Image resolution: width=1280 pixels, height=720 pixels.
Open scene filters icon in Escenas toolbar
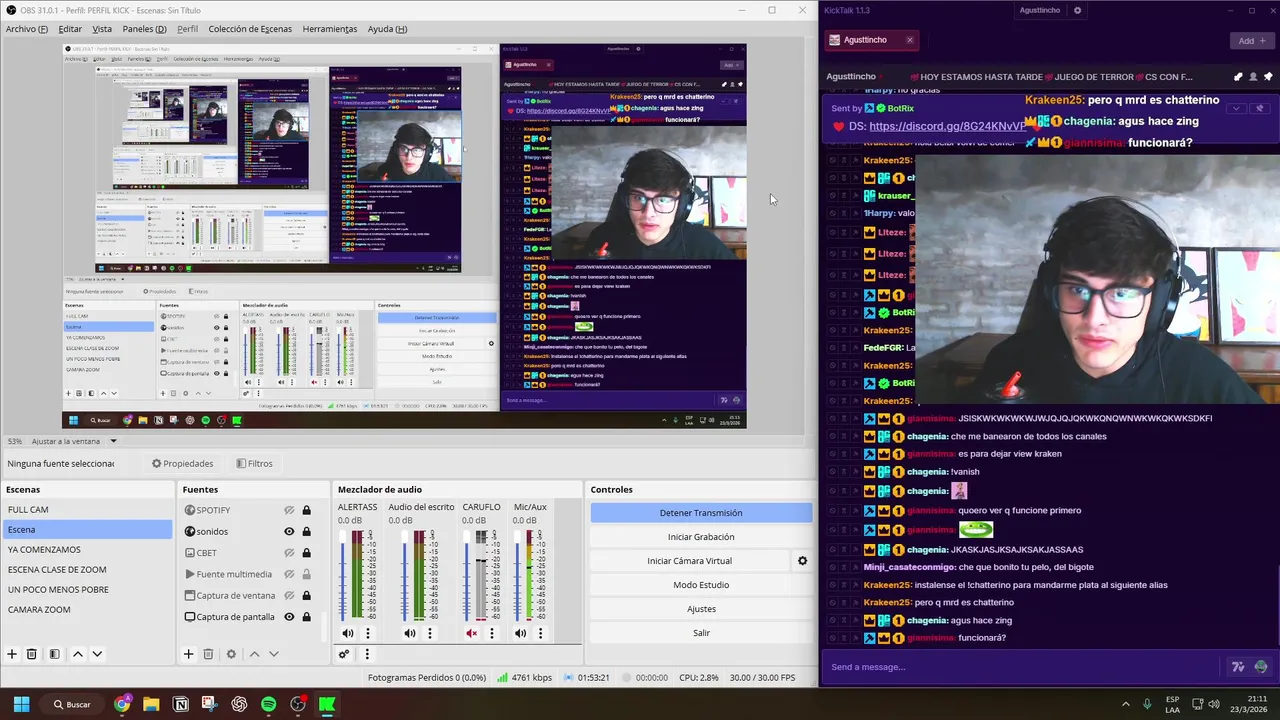(54, 654)
